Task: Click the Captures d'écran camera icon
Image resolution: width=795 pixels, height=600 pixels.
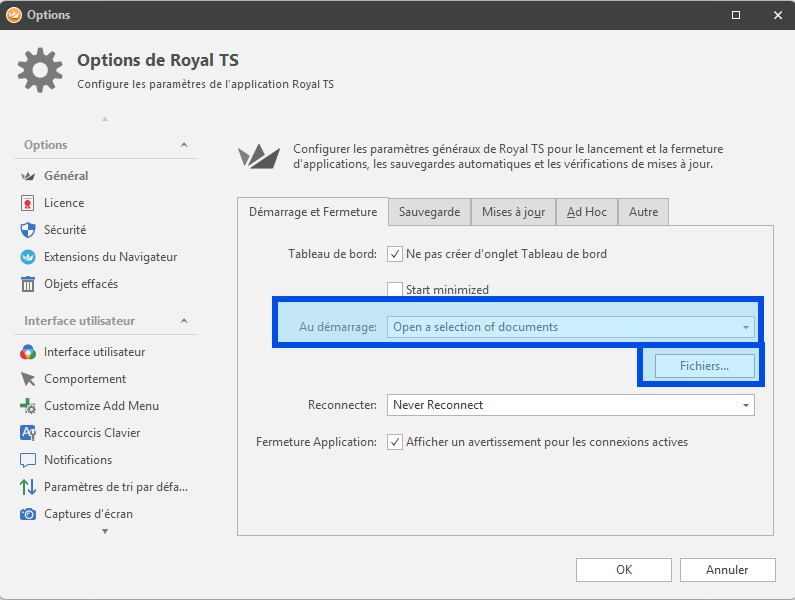Action: 28,514
